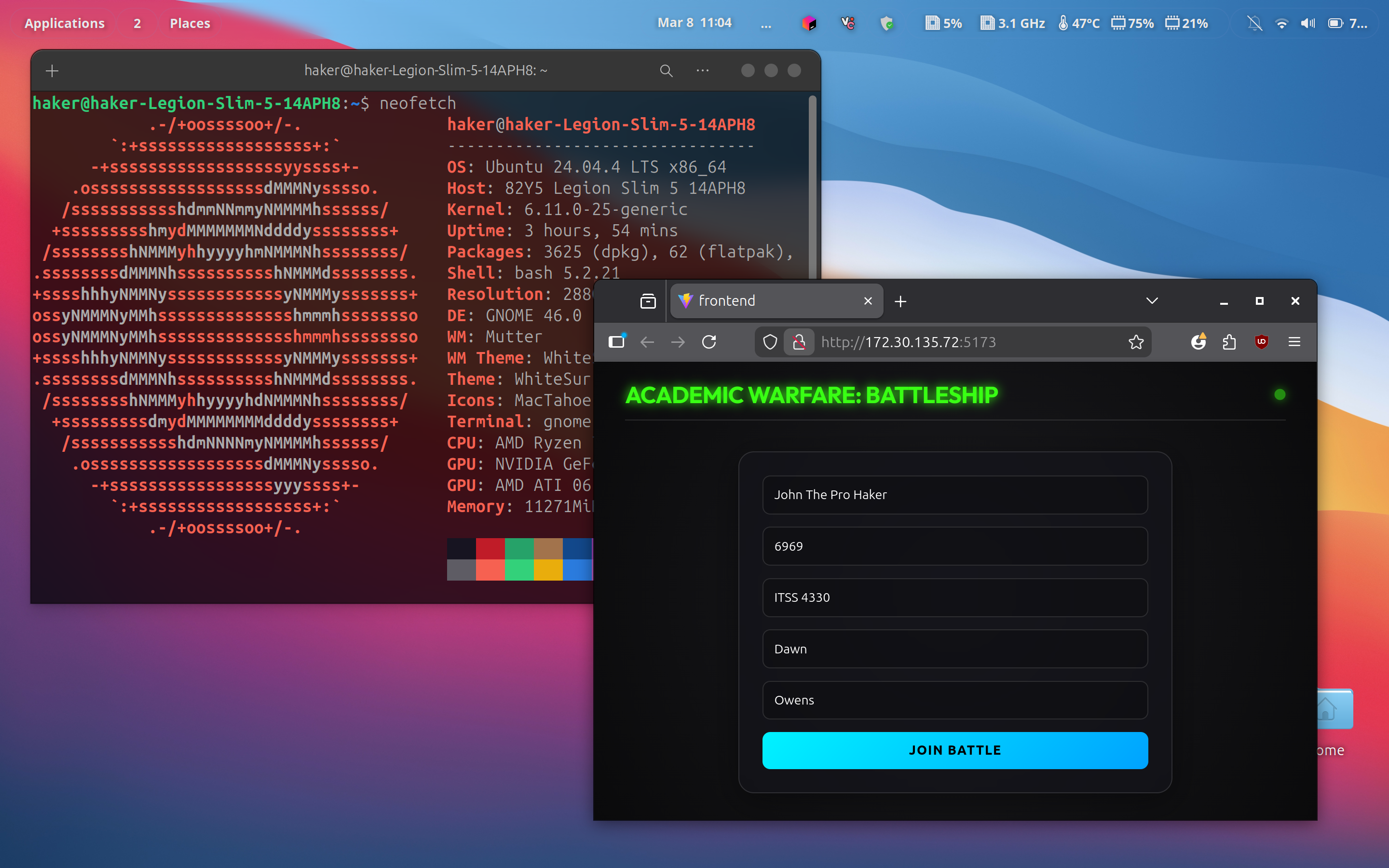Screen dimensions: 1389x868
Task: Open Firefox sidebar toggle icon
Action: click(616, 342)
